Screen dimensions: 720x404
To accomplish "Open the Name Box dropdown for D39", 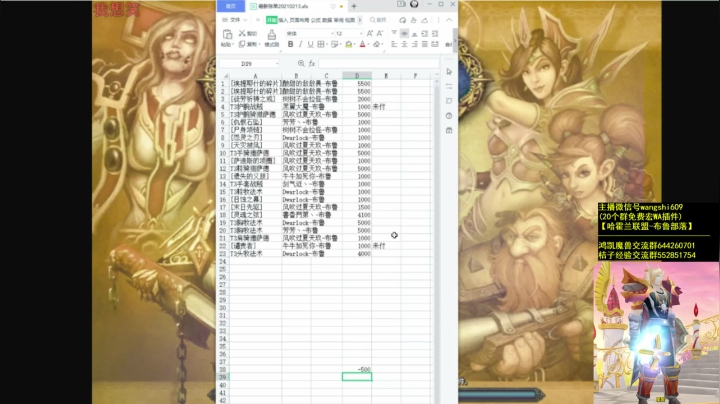I will (277, 64).
